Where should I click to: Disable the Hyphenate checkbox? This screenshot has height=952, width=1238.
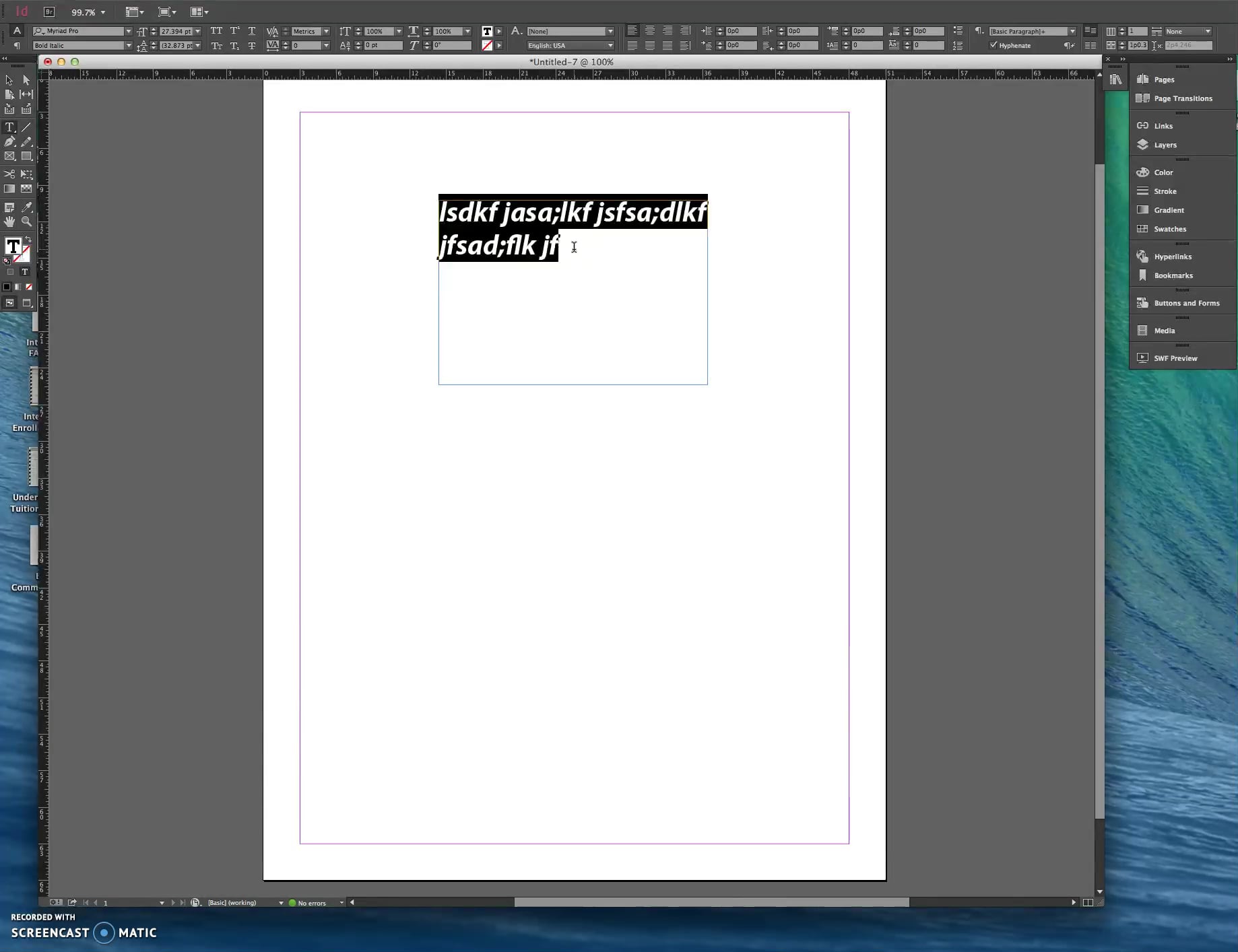[993, 45]
